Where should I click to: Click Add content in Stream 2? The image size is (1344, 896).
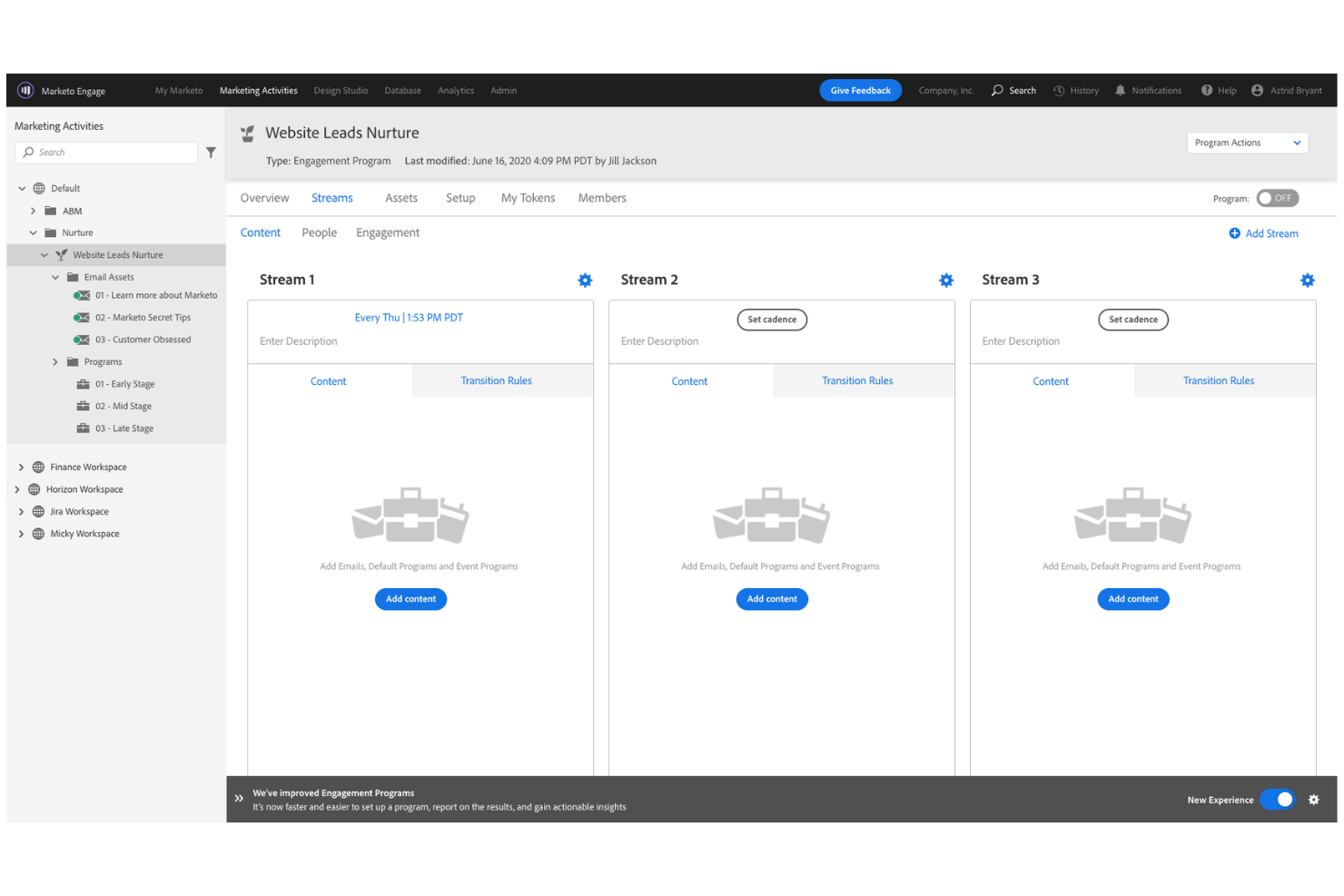(x=772, y=599)
